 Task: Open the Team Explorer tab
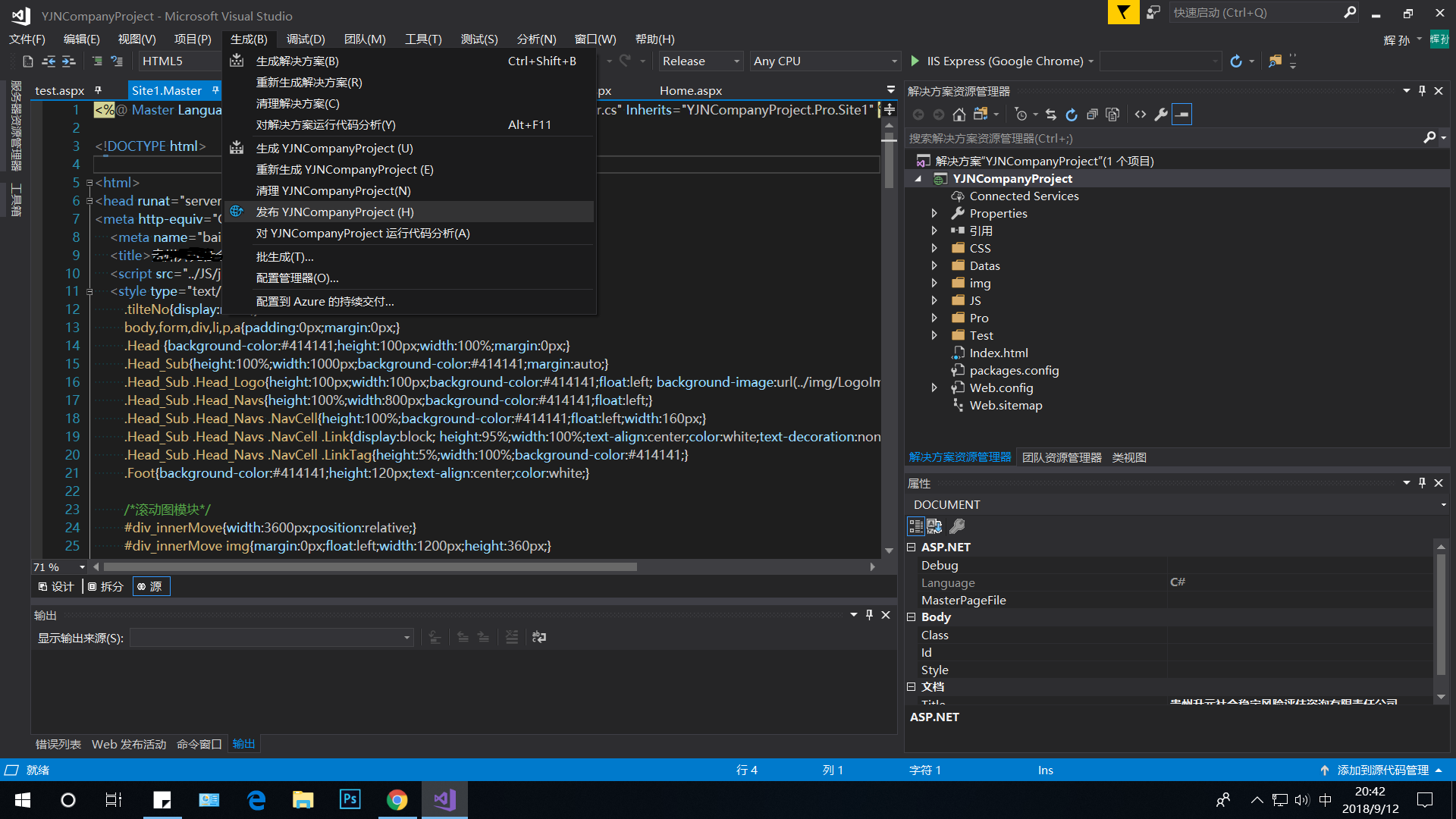(1062, 458)
